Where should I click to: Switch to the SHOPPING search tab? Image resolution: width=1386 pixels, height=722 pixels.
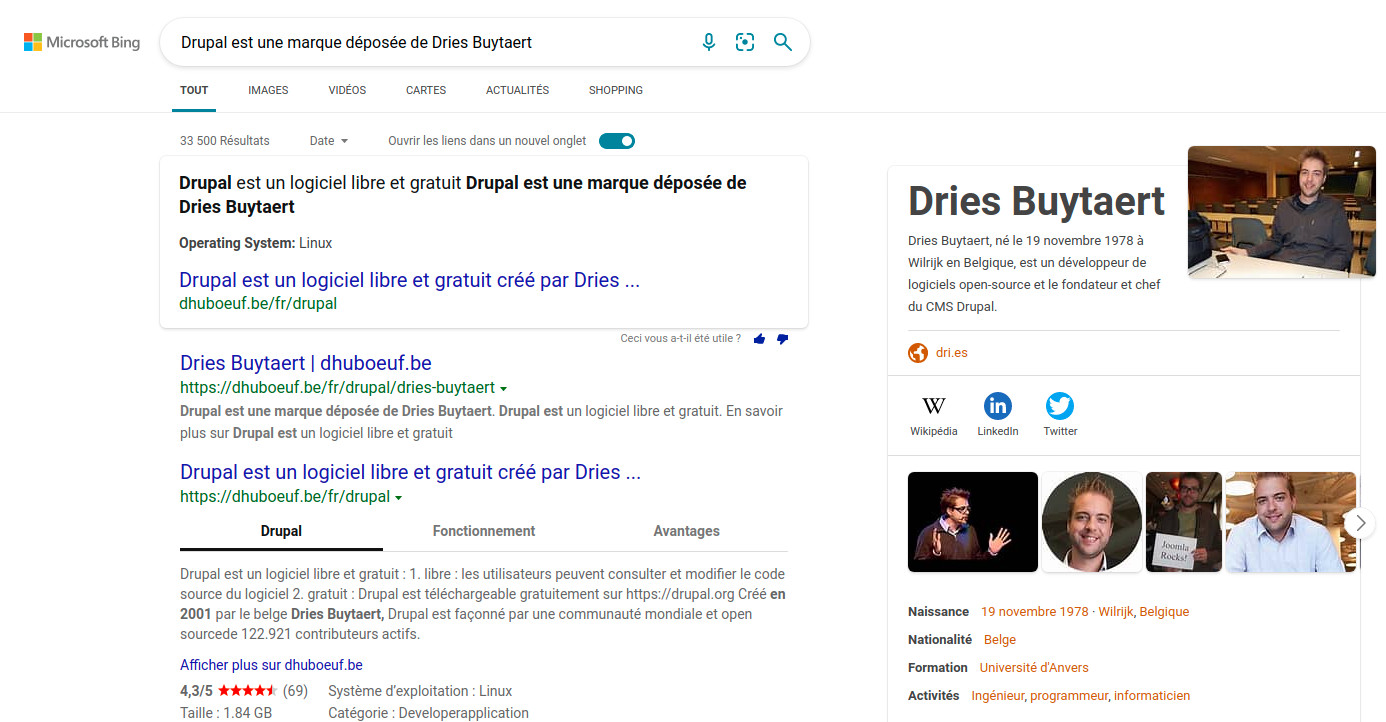tap(616, 90)
